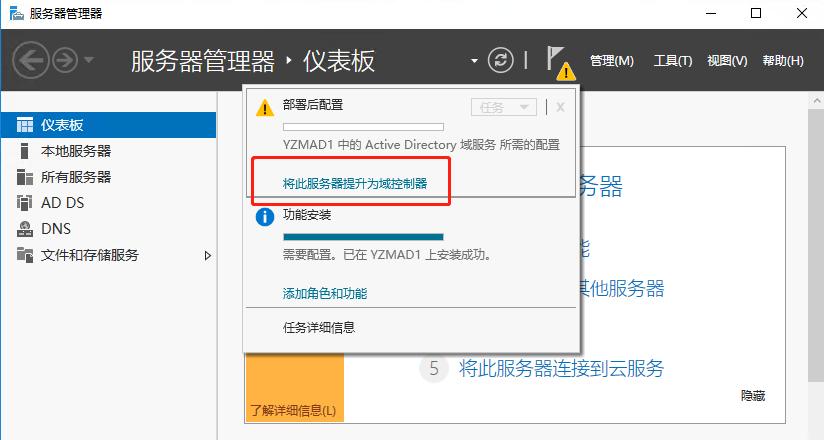Screen dimensions: 824x440
Task: Open the 工具(T) menu
Action: tap(672, 61)
